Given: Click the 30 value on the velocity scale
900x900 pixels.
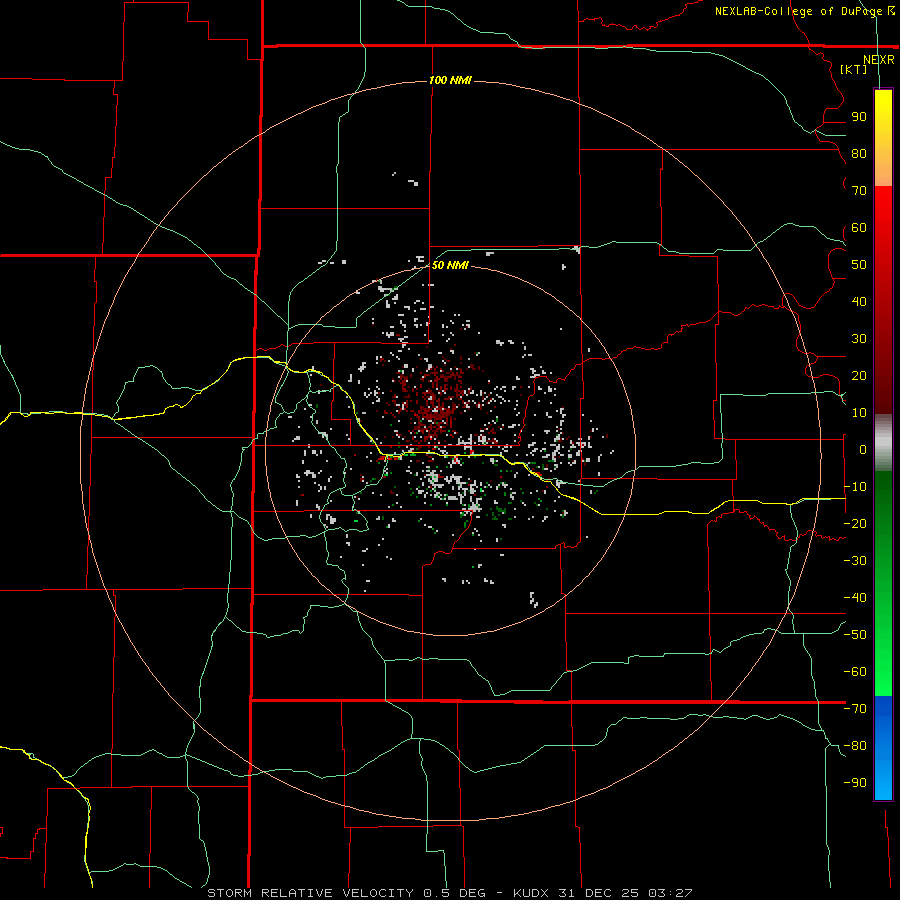Looking at the screenshot, I should click(859, 339).
